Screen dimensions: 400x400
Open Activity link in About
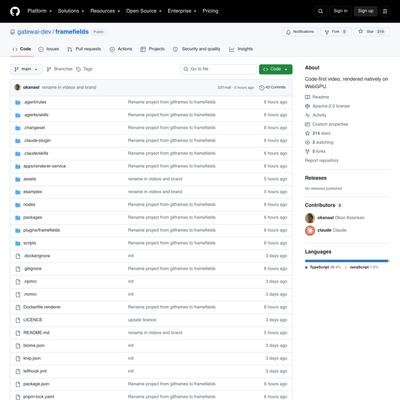click(316, 115)
